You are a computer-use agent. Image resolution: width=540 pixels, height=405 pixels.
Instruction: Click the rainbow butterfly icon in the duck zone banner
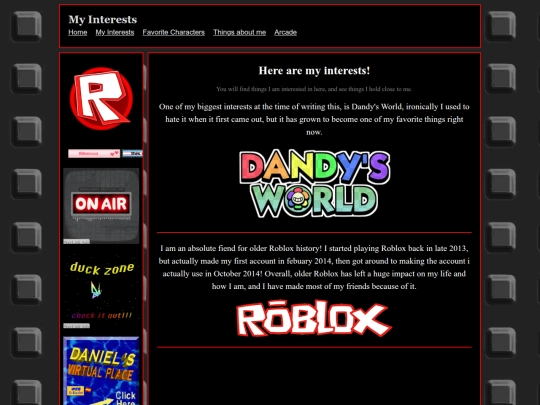[96, 290]
